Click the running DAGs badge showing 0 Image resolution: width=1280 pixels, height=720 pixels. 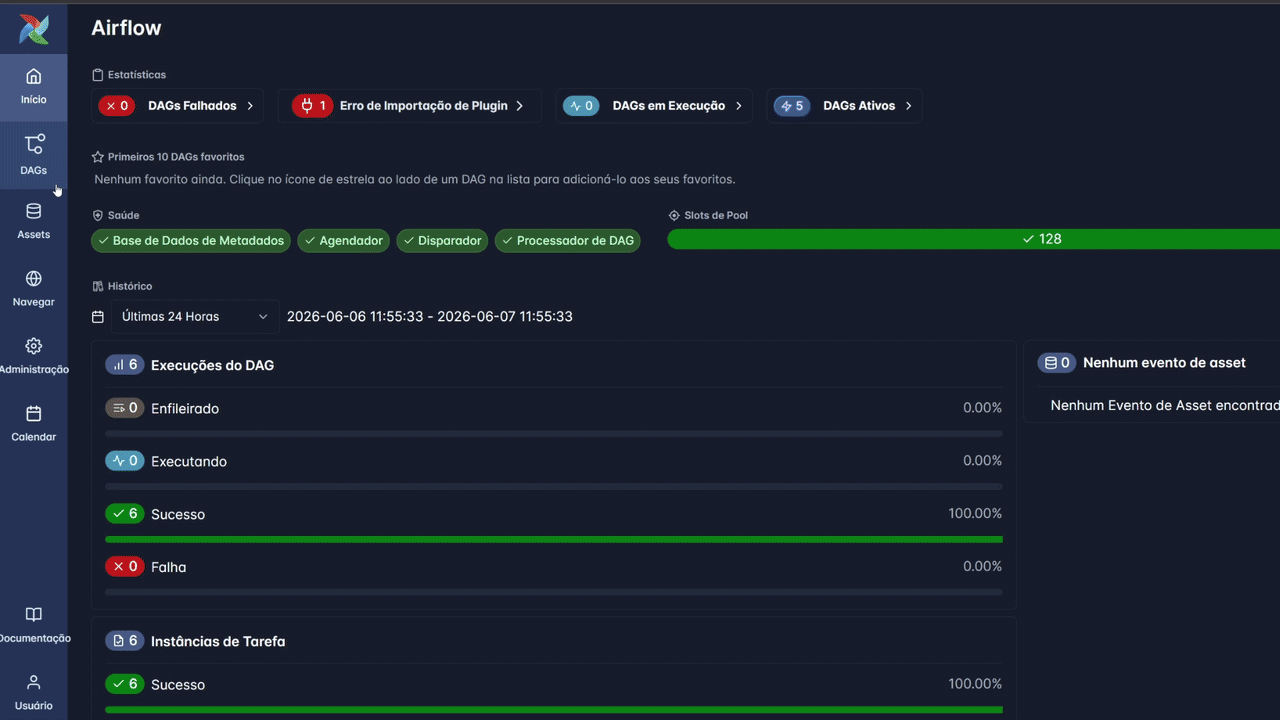click(581, 106)
